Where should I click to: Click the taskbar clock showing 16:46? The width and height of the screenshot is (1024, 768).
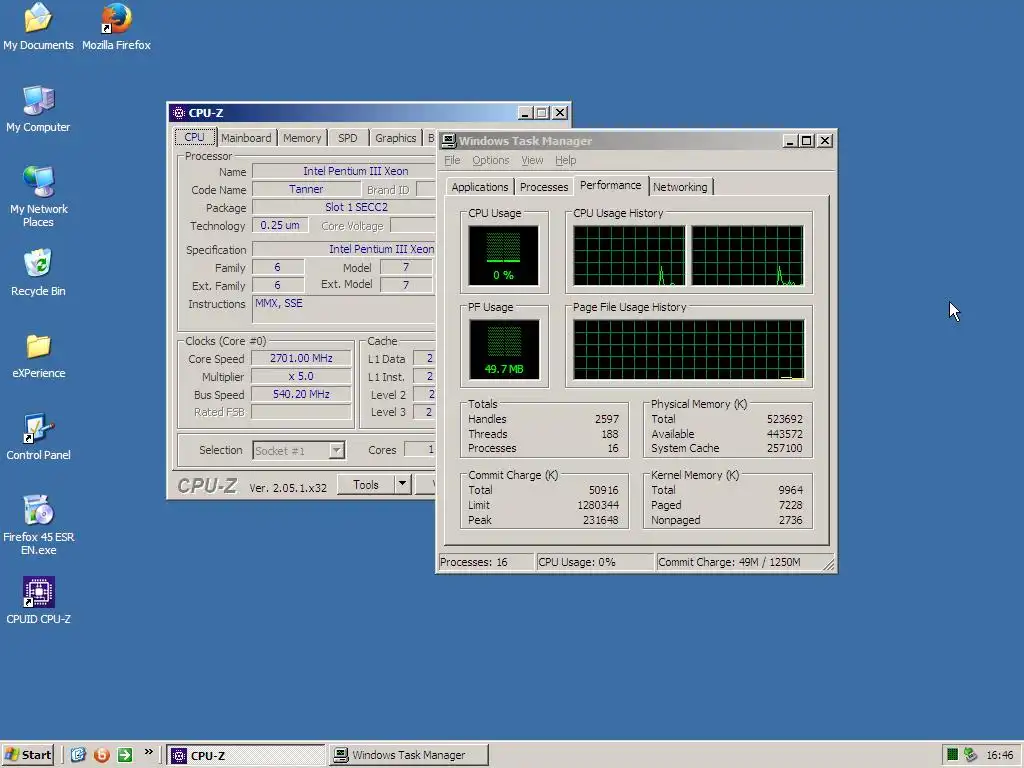(1000, 755)
